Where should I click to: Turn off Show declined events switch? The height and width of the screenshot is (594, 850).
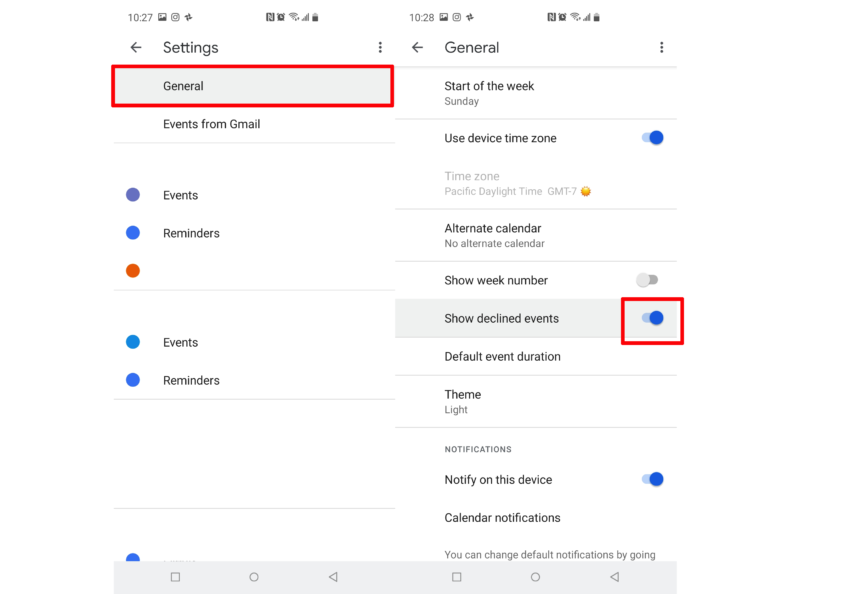point(653,318)
